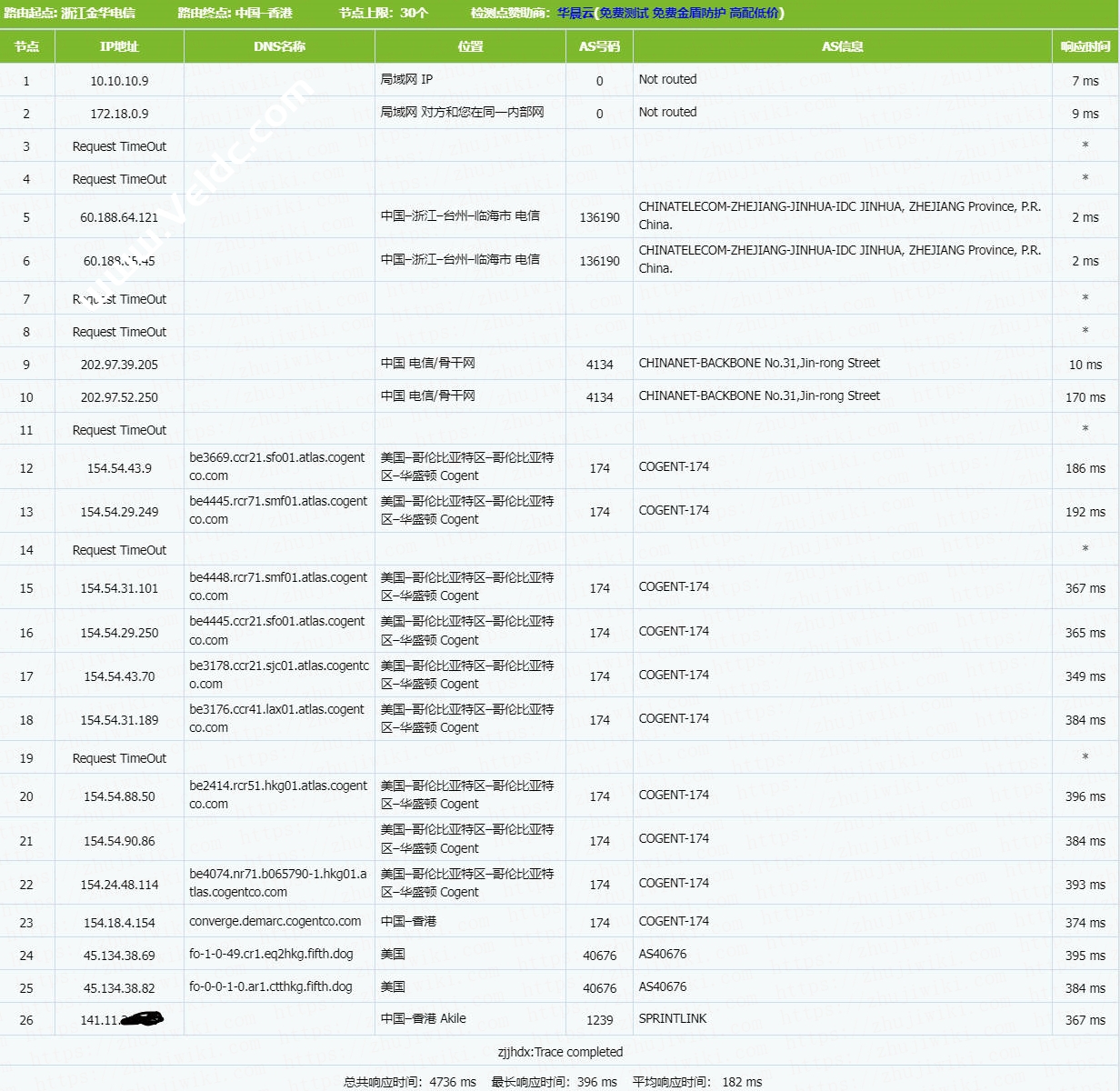Screen dimensions: 1120x1091
Task: Click the 393 ms response time
Action: tap(1085, 885)
